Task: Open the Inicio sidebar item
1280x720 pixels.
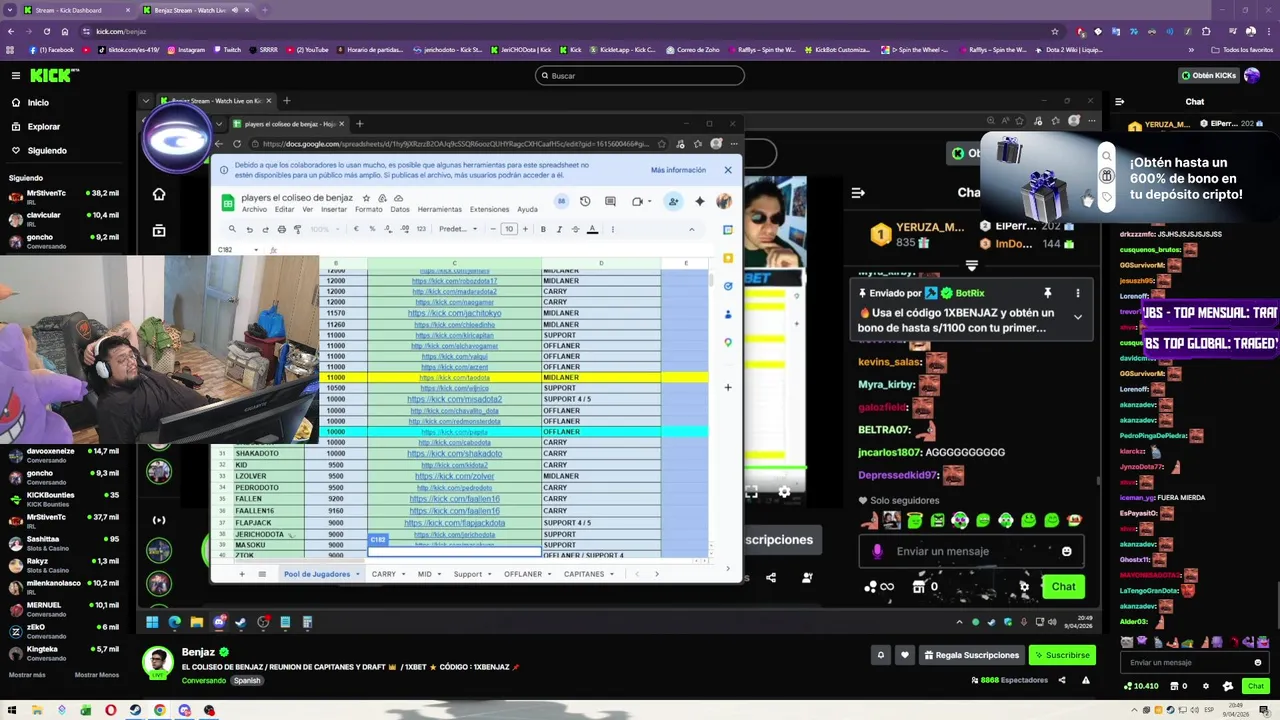Action: [x=30, y=102]
